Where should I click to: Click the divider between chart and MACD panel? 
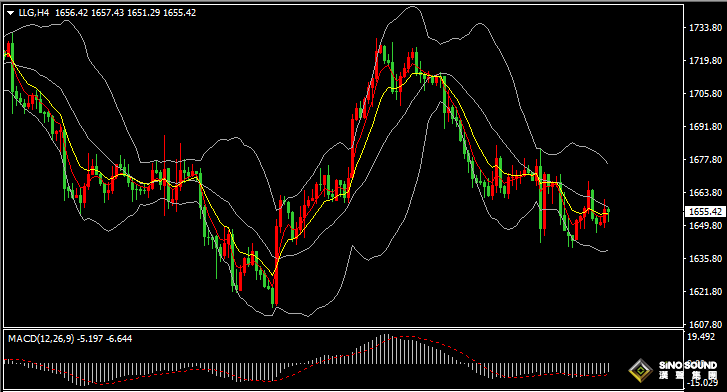(x=343, y=328)
